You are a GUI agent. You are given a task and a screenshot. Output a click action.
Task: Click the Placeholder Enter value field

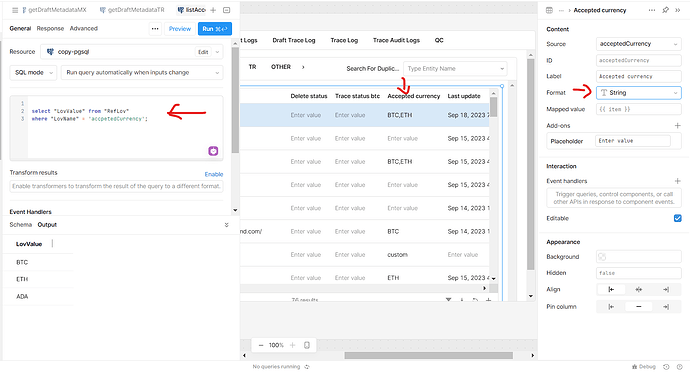pos(633,141)
